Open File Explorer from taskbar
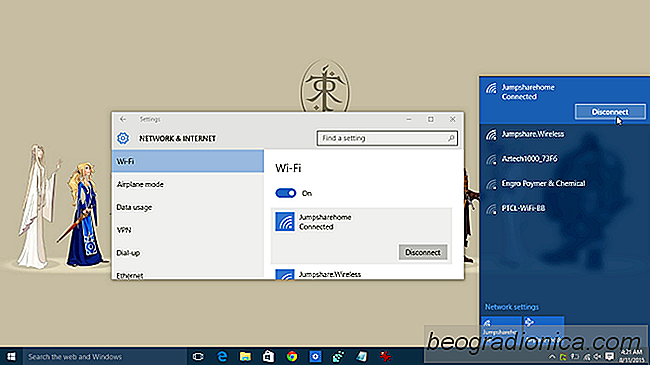650x365 pixels. pyautogui.click(x=245, y=356)
